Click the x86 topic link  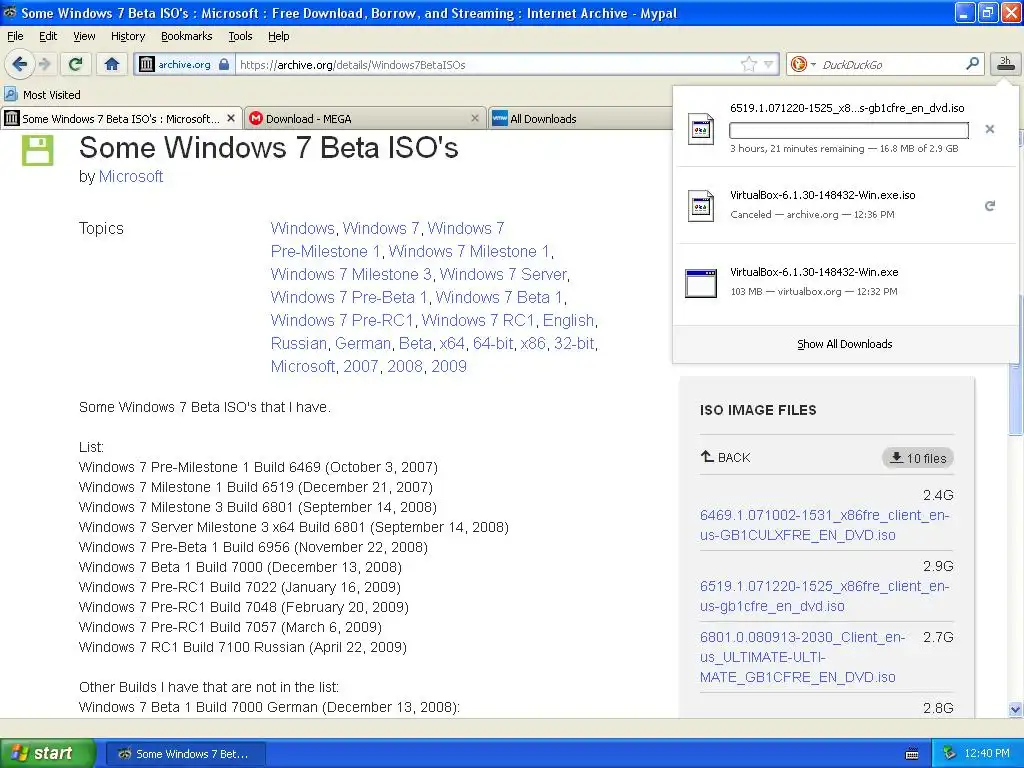coord(533,343)
